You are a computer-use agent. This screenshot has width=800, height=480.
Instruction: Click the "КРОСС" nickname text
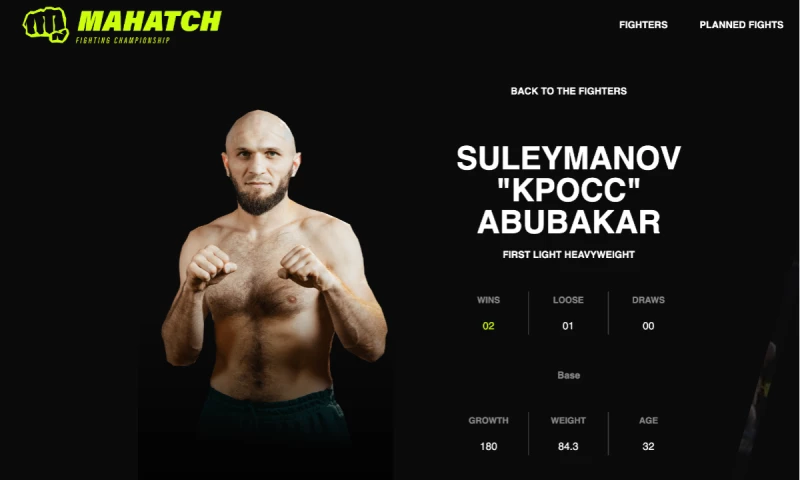pyautogui.click(x=568, y=190)
